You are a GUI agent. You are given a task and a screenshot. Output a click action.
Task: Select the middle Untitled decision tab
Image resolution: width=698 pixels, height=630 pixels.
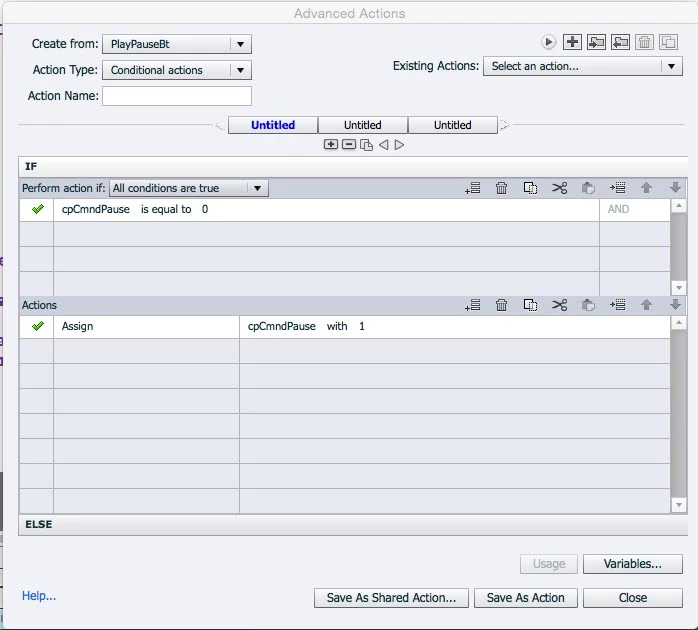363,125
